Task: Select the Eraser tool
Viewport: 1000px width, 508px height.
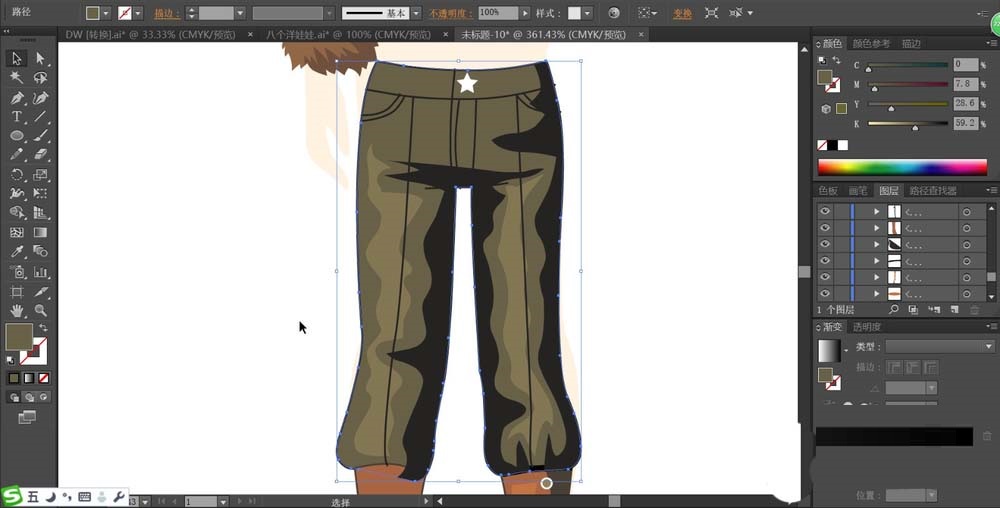Action: 41,155
